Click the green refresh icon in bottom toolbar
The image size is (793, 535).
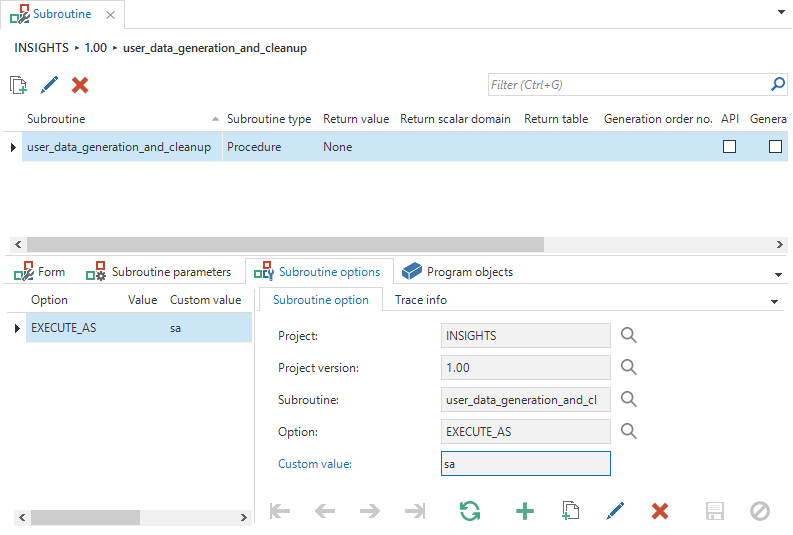(469, 511)
